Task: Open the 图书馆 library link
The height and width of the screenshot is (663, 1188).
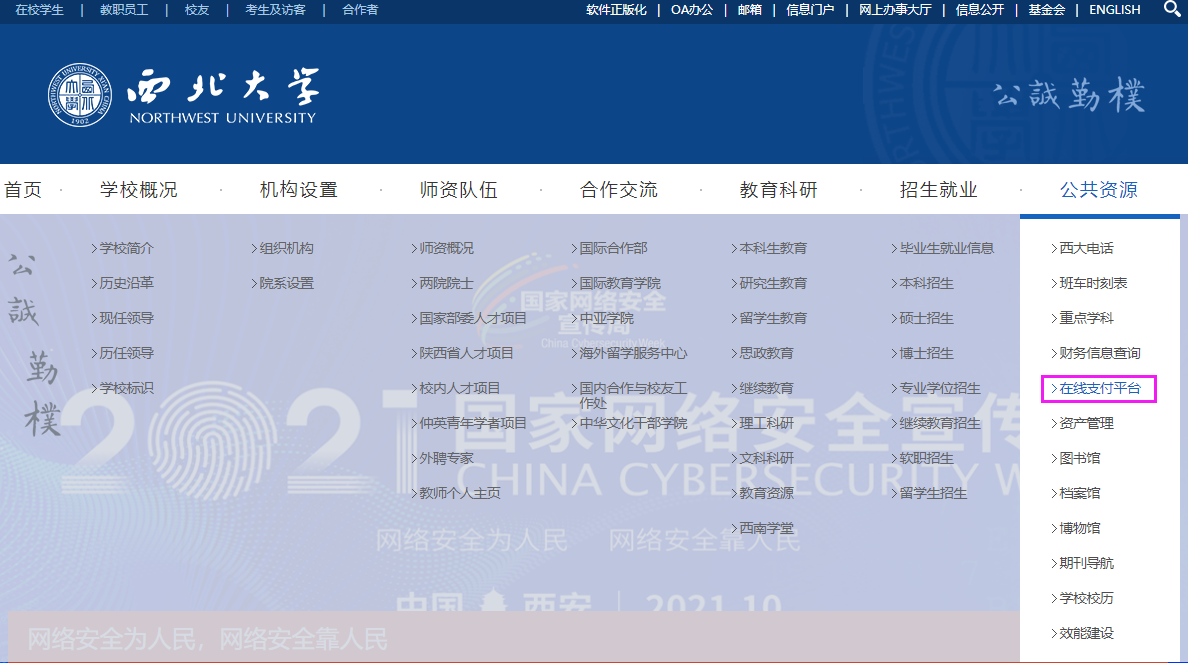Action: pos(1079,458)
